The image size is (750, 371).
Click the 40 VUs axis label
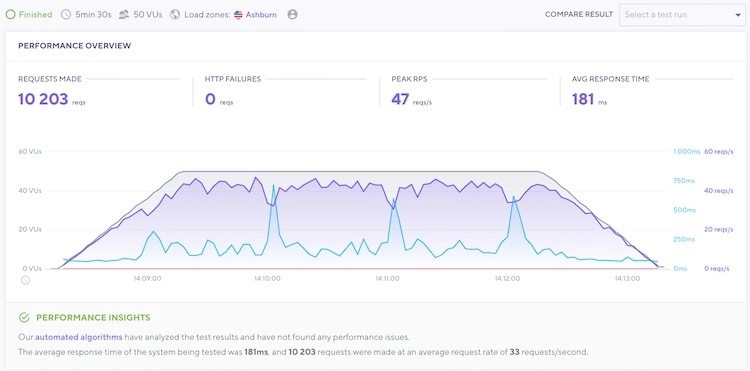(30, 191)
